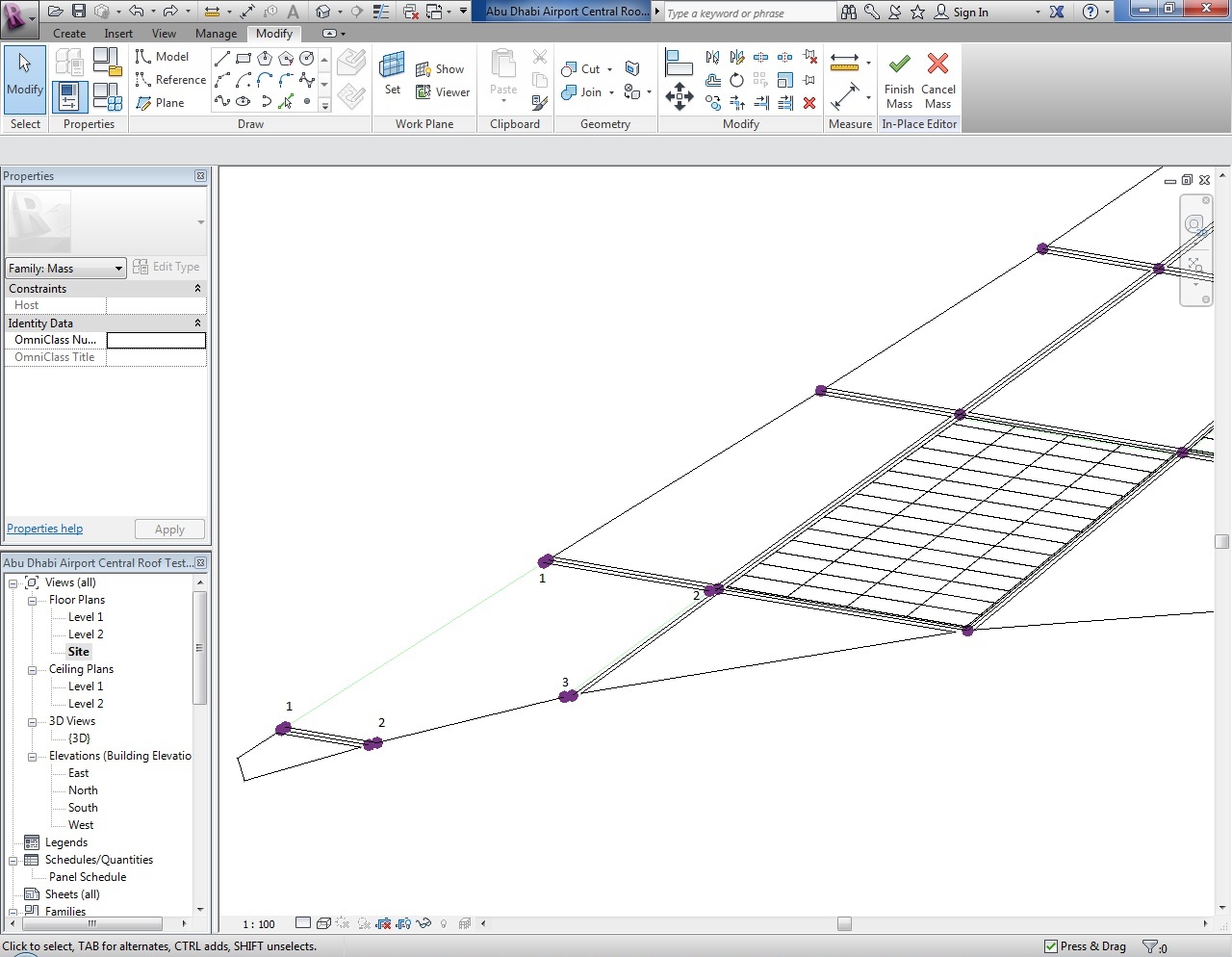
Task: Switch to the Manage ribbon tab
Action: coord(216,34)
